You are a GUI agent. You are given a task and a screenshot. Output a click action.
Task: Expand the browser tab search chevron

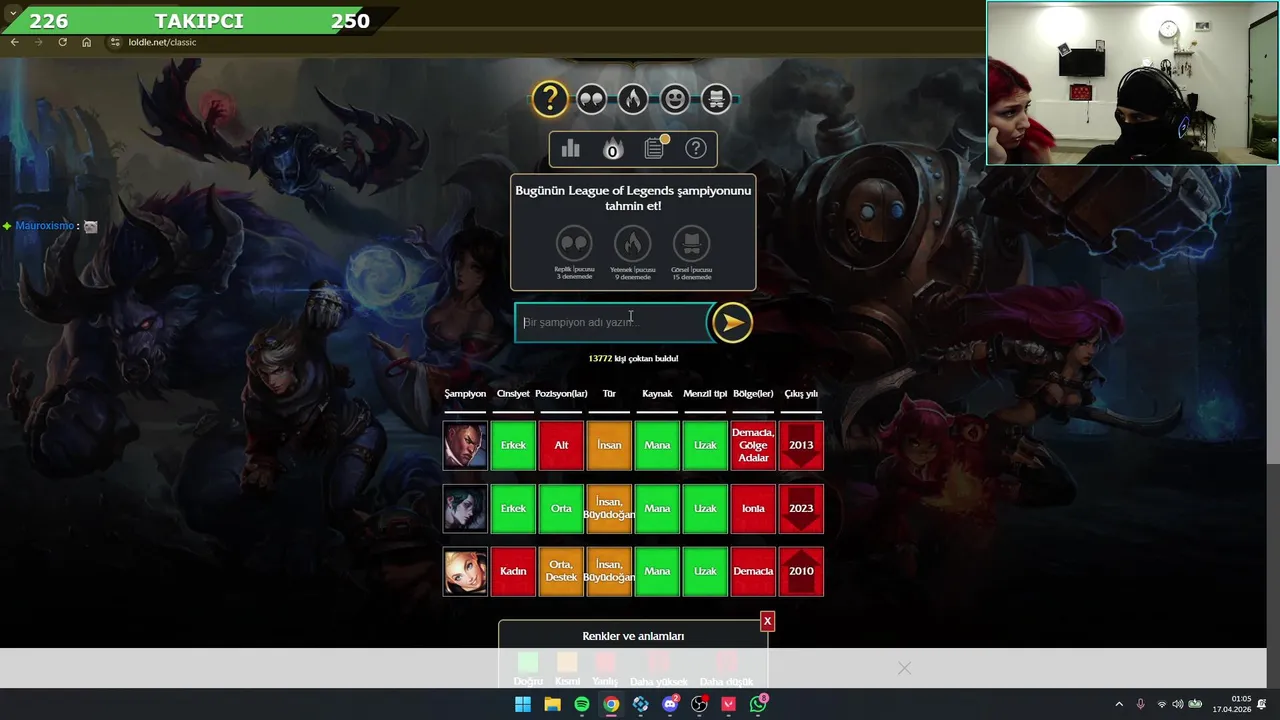(13, 12)
